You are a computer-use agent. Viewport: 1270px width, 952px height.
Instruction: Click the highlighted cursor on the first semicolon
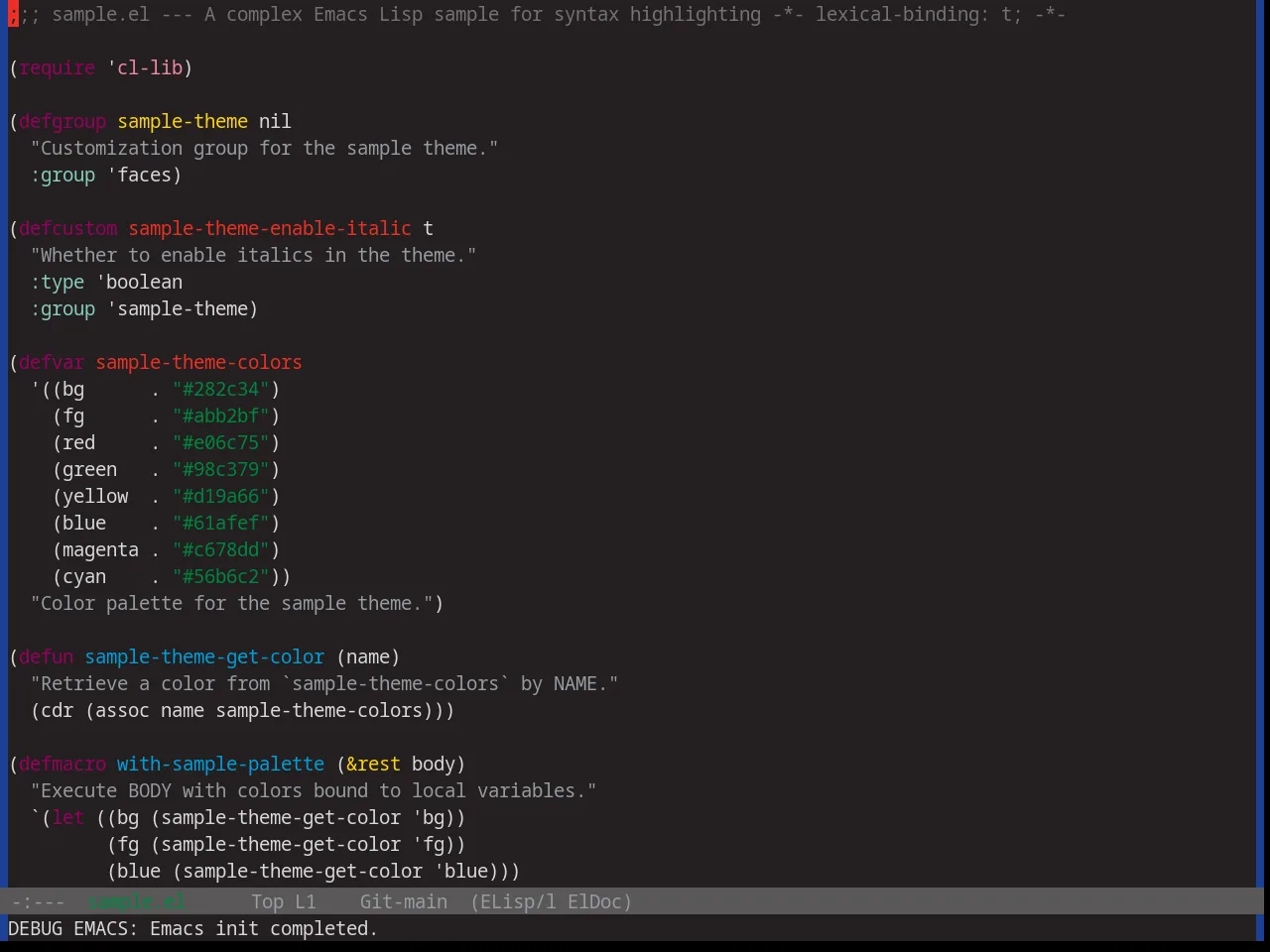coord(13,14)
